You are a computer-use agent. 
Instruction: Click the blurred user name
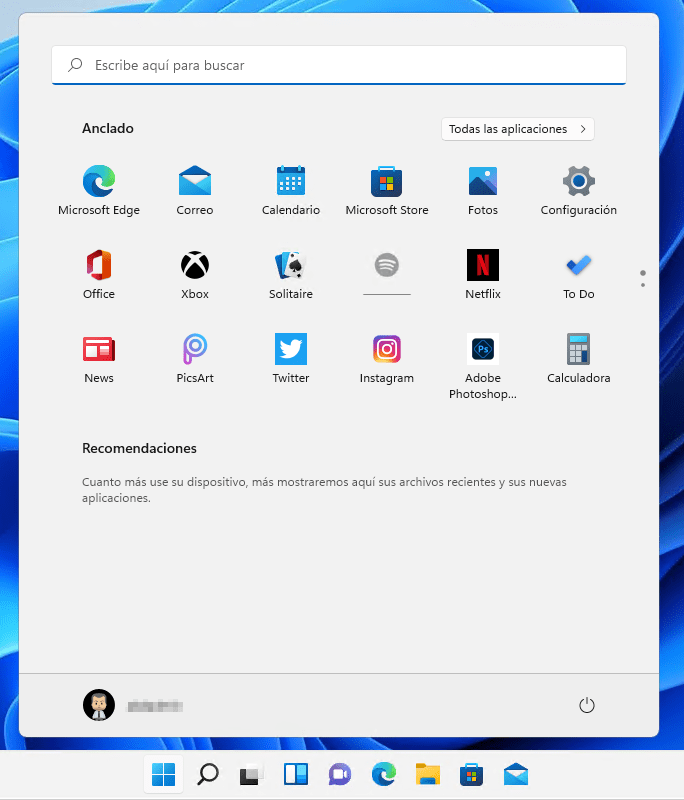(155, 706)
